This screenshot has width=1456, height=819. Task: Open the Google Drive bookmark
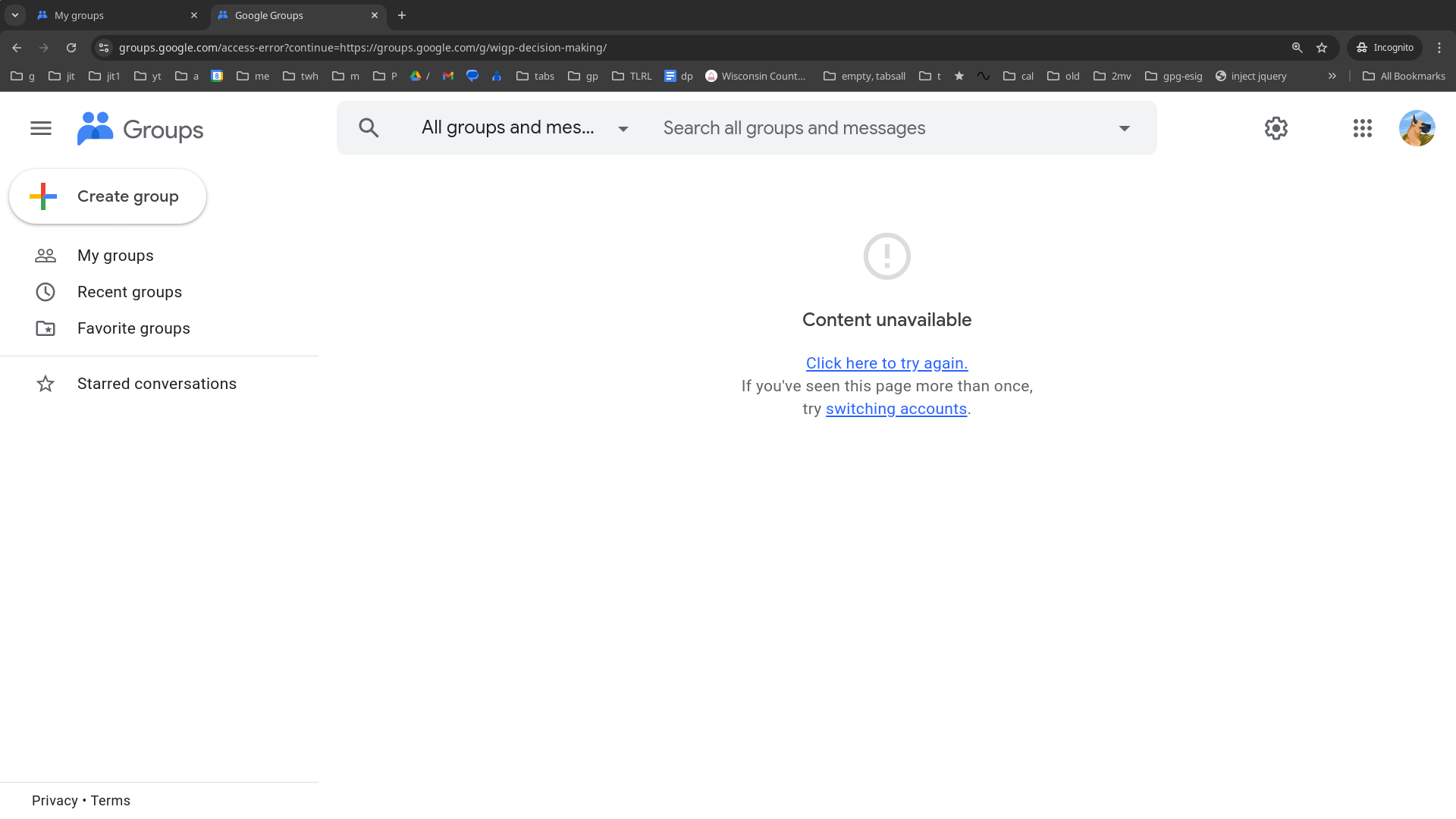click(419, 76)
